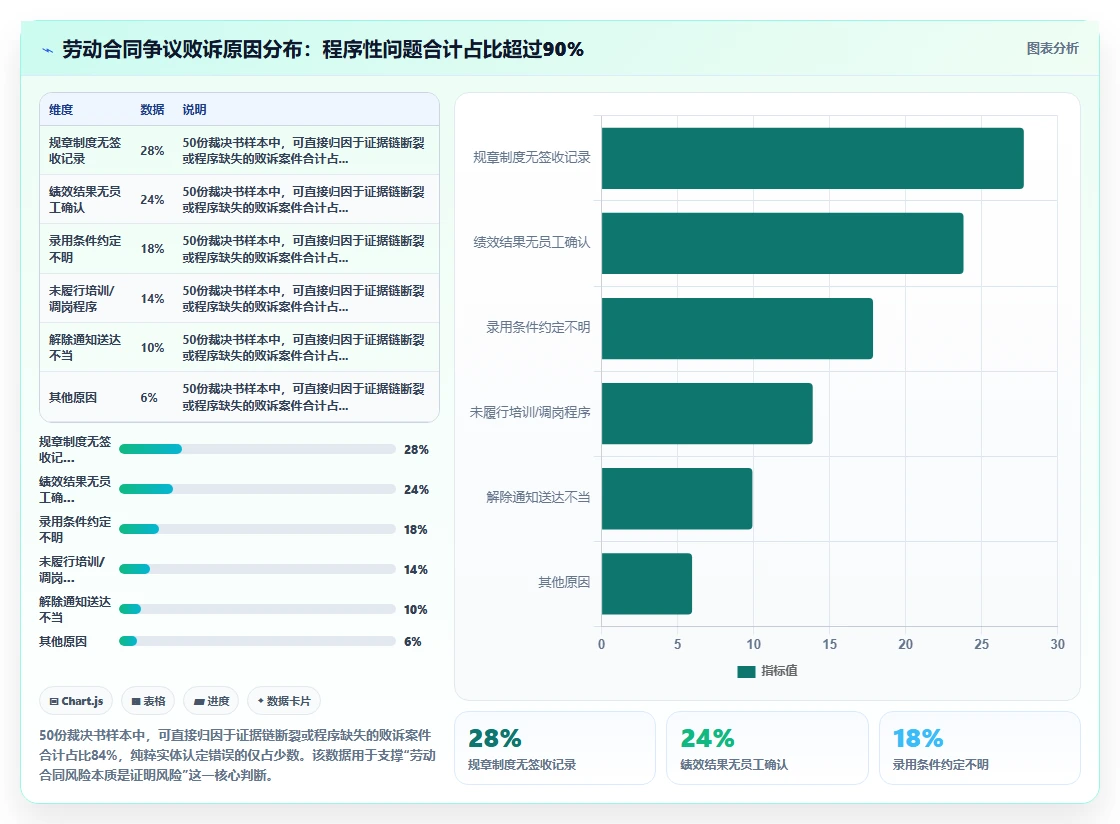Click the 解除通知送达不当 progress bar at 10%
1120x824 pixels.
click(x=257, y=609)
